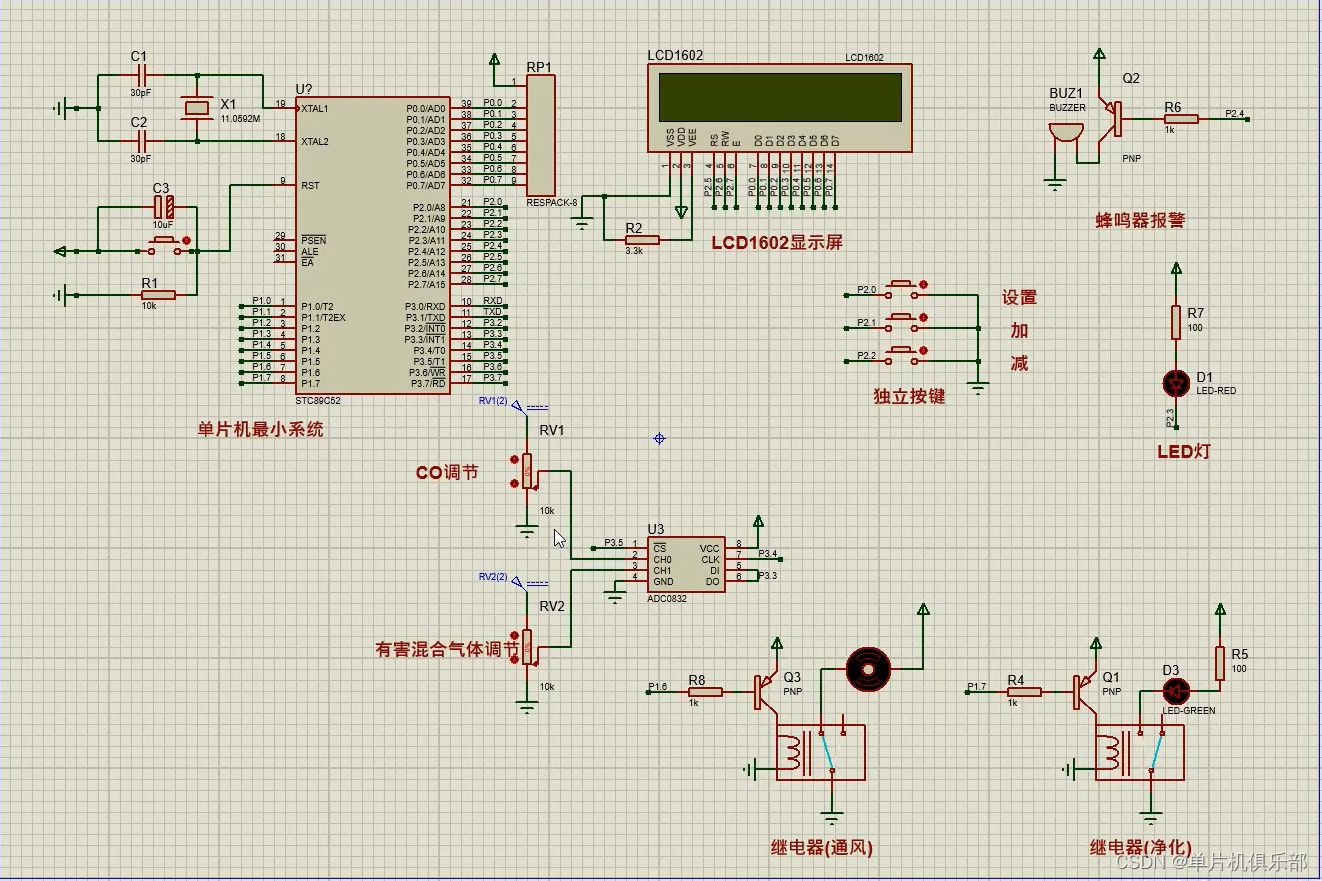
Task: Click the 继电器(通风) label
Action: pyautogui.click(x=822, y=848)
